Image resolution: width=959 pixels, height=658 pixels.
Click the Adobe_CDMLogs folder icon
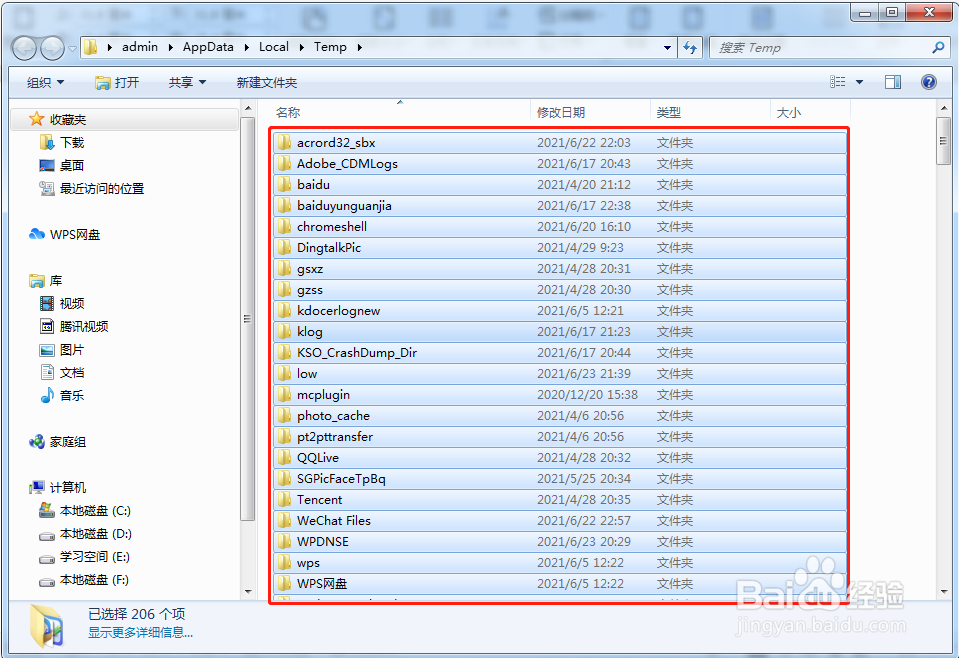point(284,163)
